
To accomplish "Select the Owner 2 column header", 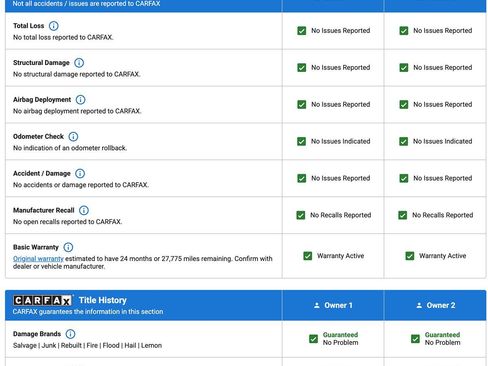I will click(x=435, y=305).
